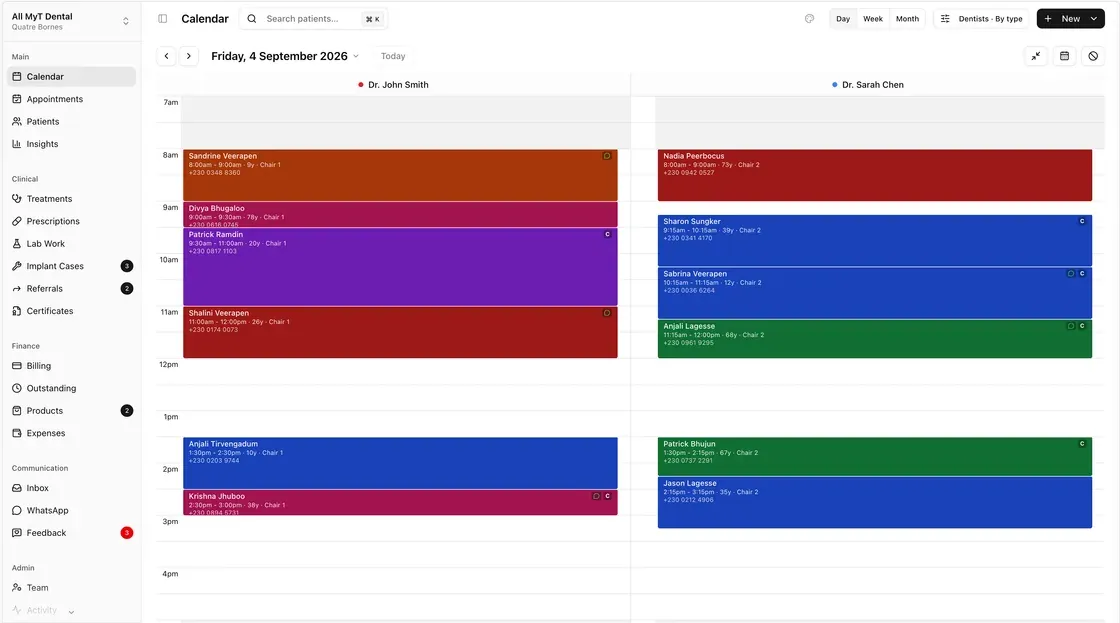The height and width of the screenshot is (623, 1120).
Task: Click the search magnifier icon
Action: coord(252,19)
